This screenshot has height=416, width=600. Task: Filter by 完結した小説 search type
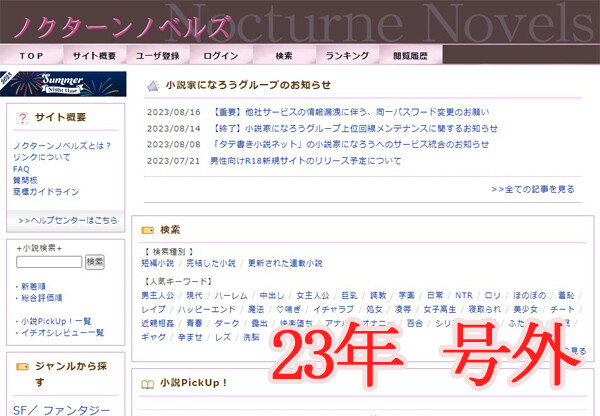211,263
